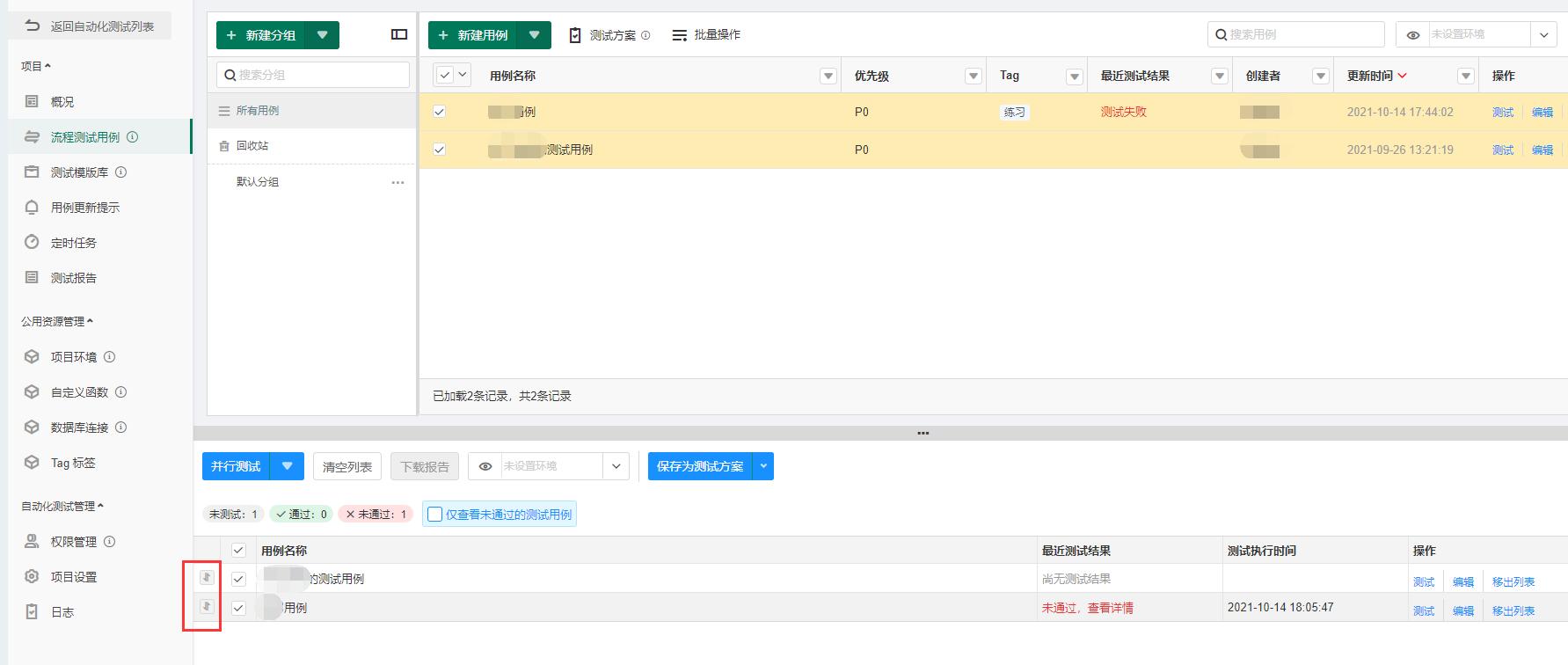This screenshot has height=665, width=1568.
Task: Click the info icon beside 权限管理
Action: click(110, 542)
